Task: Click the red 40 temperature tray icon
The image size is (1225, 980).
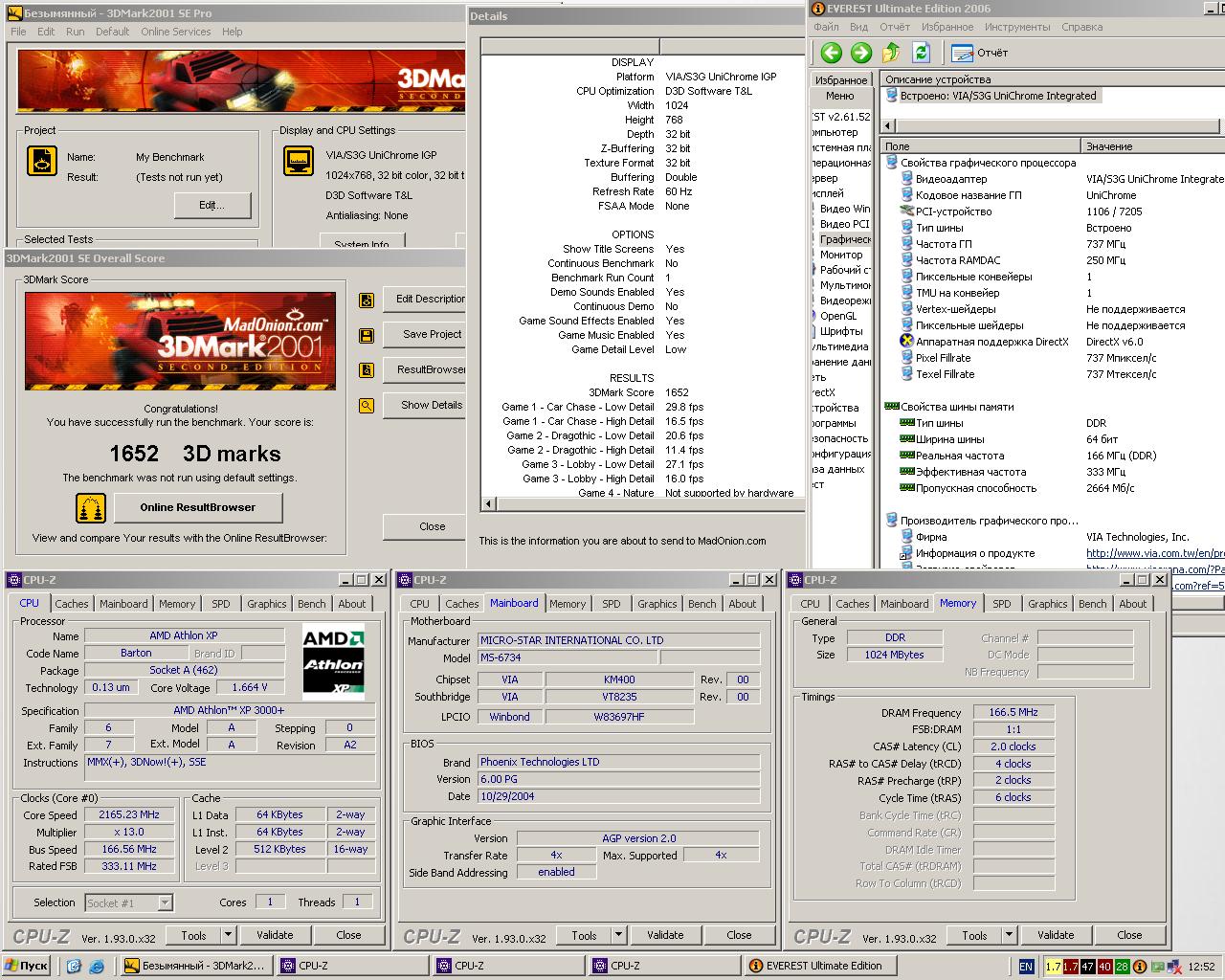Action: [1104, 967]
